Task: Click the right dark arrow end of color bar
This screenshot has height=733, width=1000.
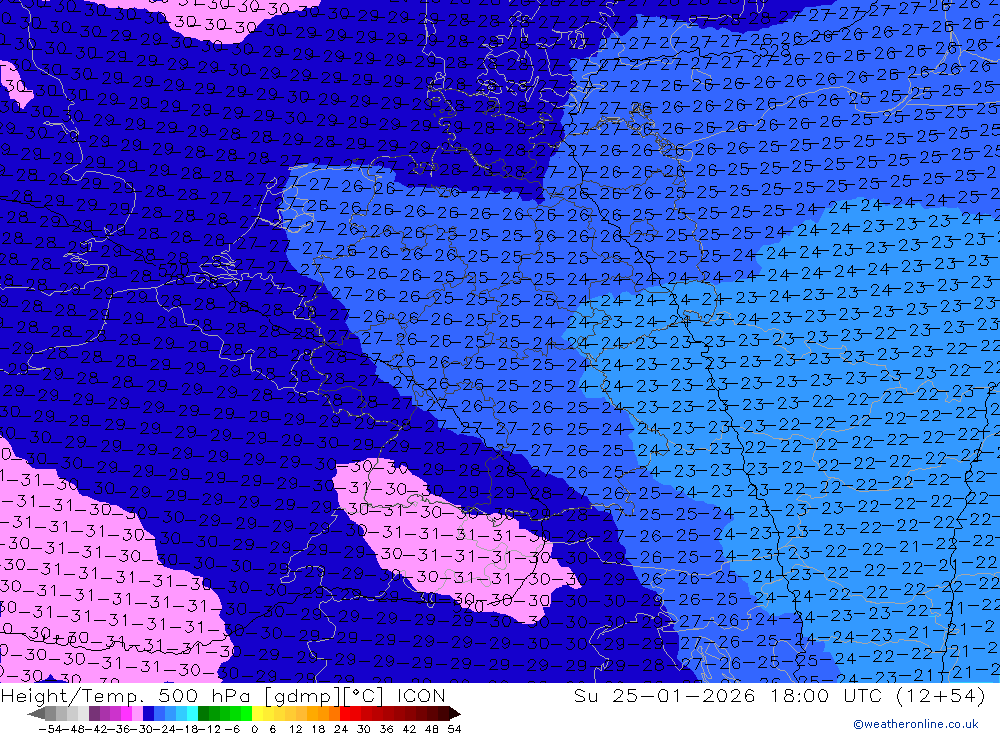Action: point(454,713)
